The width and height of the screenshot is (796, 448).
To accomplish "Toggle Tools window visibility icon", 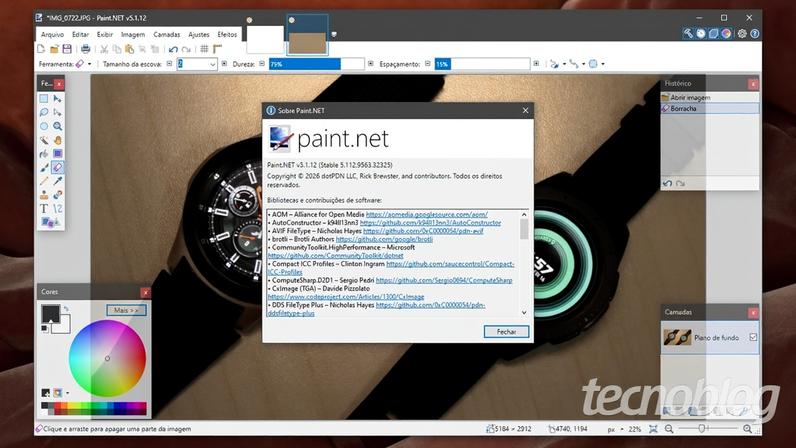I will click(688, 34).
